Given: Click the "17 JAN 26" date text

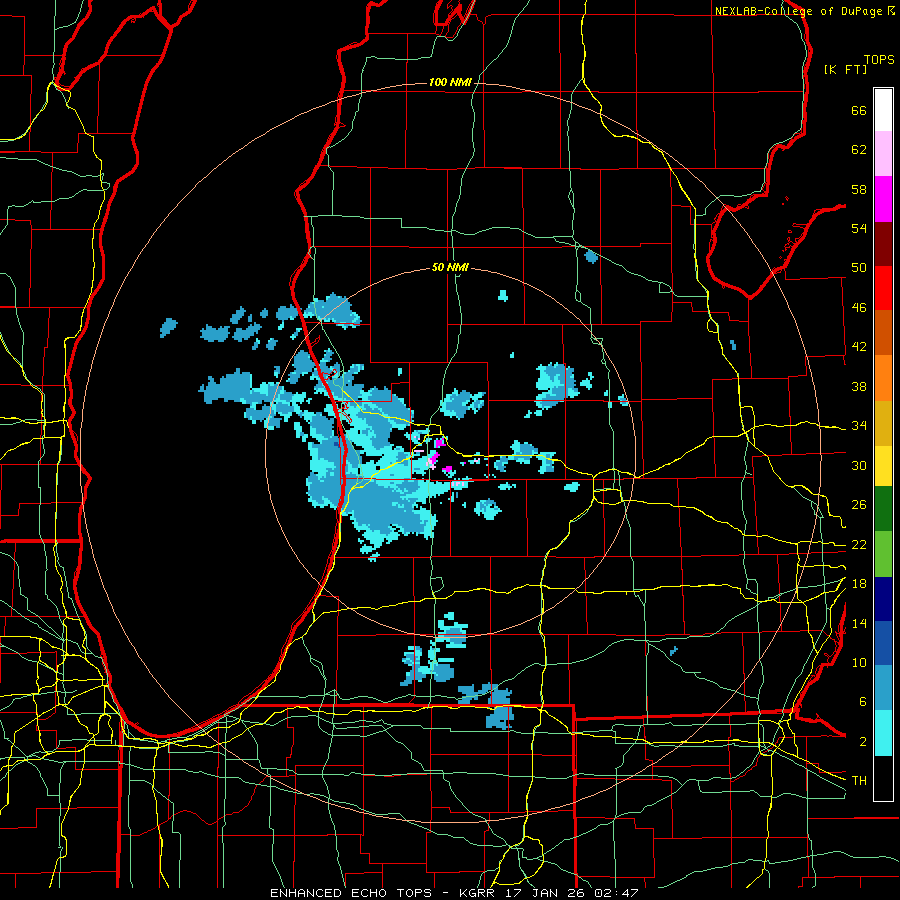Looking at the screenshot, I should click(545, 893).
